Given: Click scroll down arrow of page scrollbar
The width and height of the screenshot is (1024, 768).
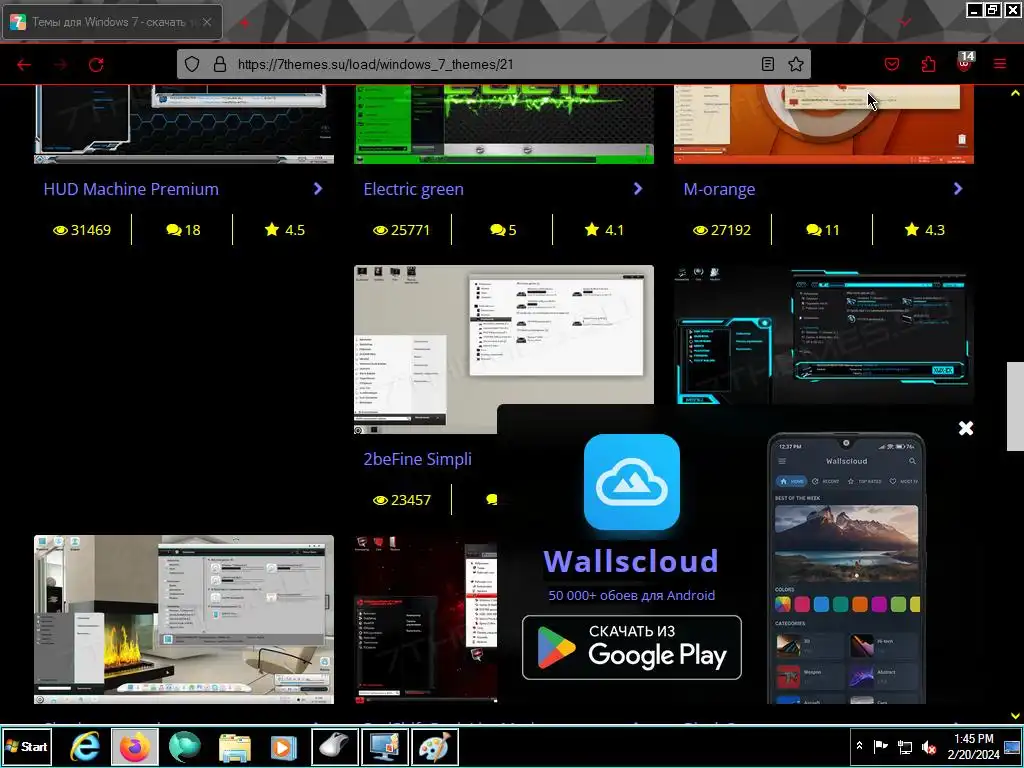Looking at the screenshot, I should [1015, 716].
